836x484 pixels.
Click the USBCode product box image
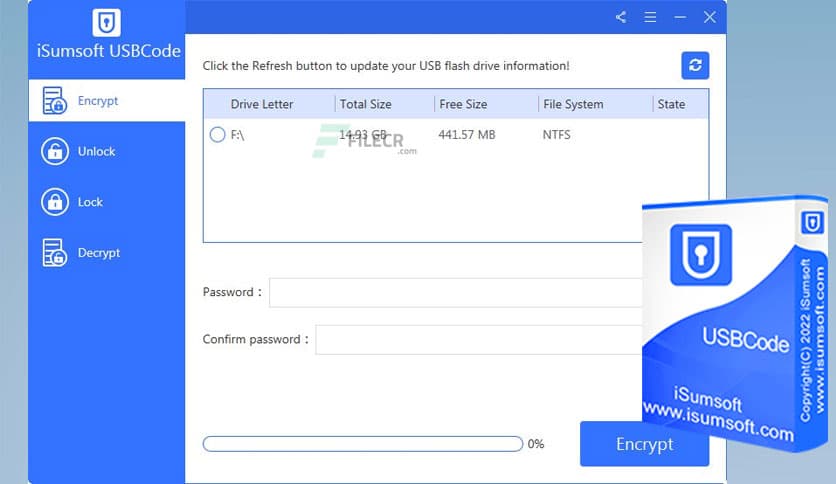pyautogui.click(x=735, y=322)
